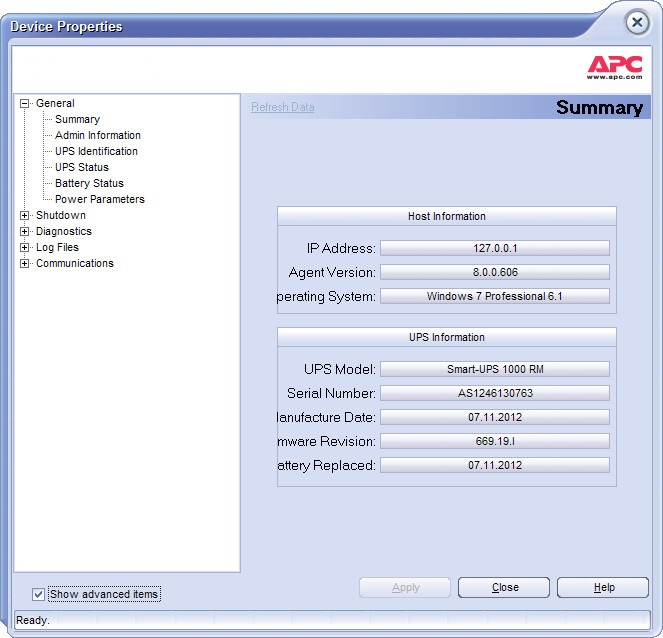Open Admin Information page
The height and width of the screenshot is (638, 663).
98,135
